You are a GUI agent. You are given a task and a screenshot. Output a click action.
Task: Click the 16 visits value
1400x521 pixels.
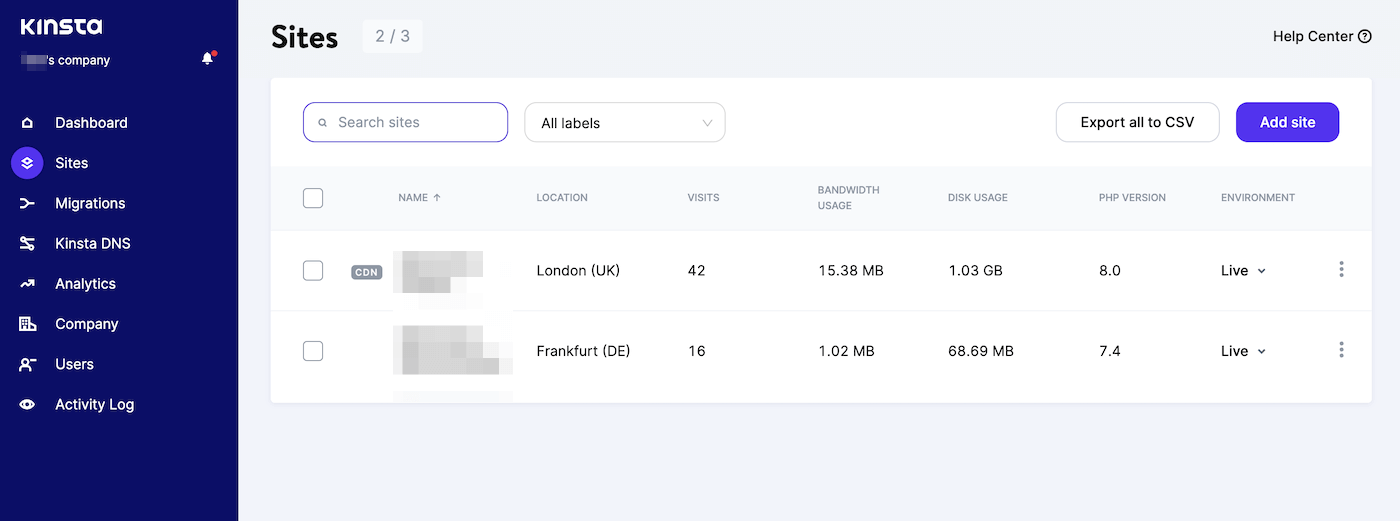tap(696, 351)
